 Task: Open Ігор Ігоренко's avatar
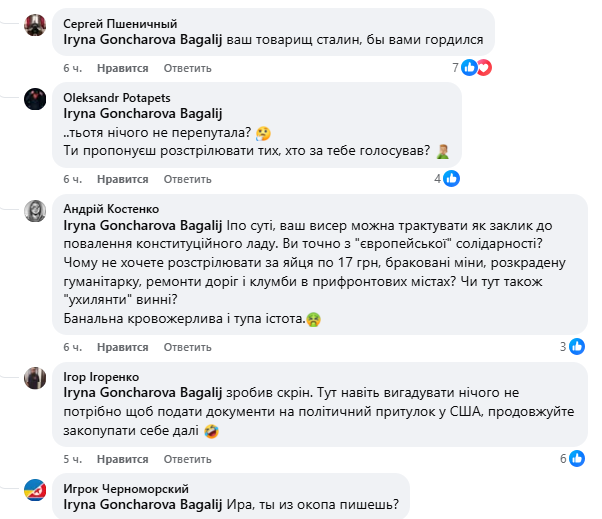click(35, 377)
